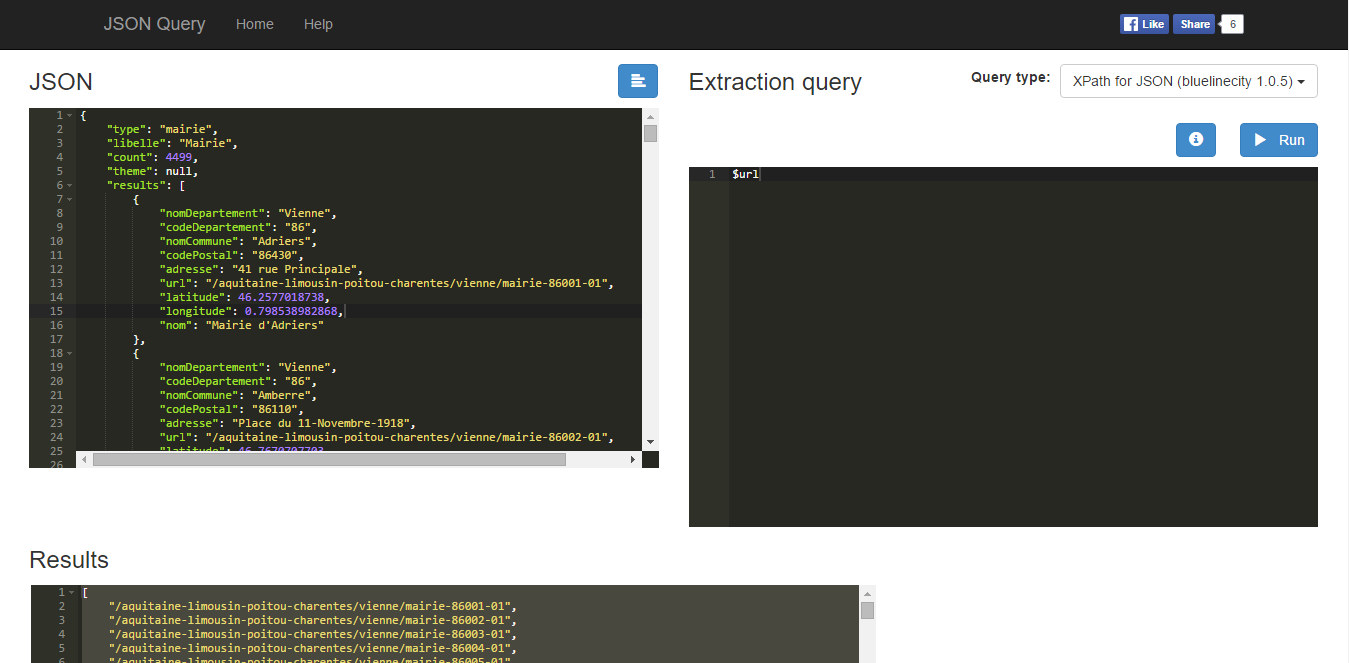The height and width of the screenshot is (663, 1349).
Task: Click the longitude value 0.798538982868
Action: point(292,311)
